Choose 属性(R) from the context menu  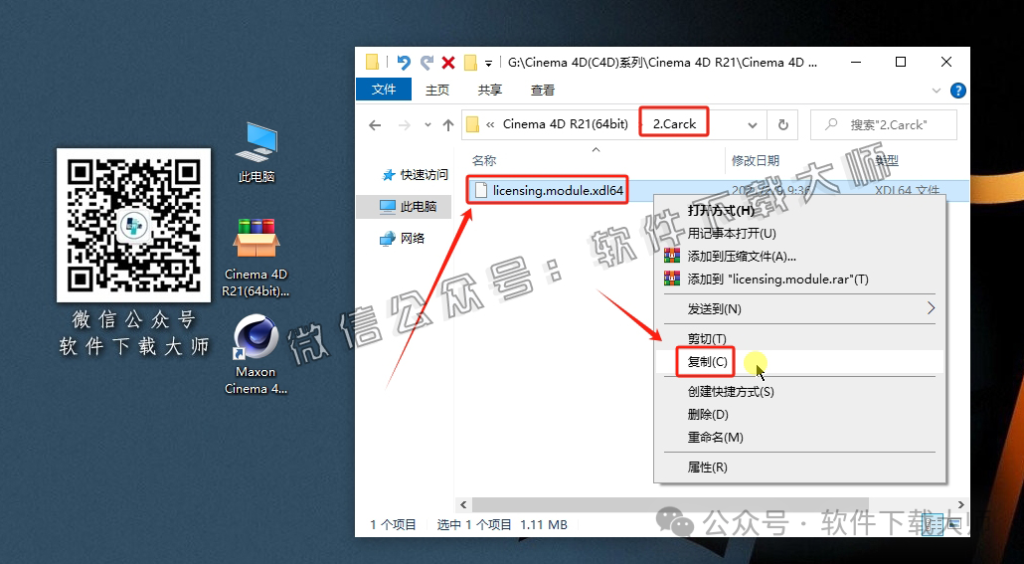tap(707, 467)
